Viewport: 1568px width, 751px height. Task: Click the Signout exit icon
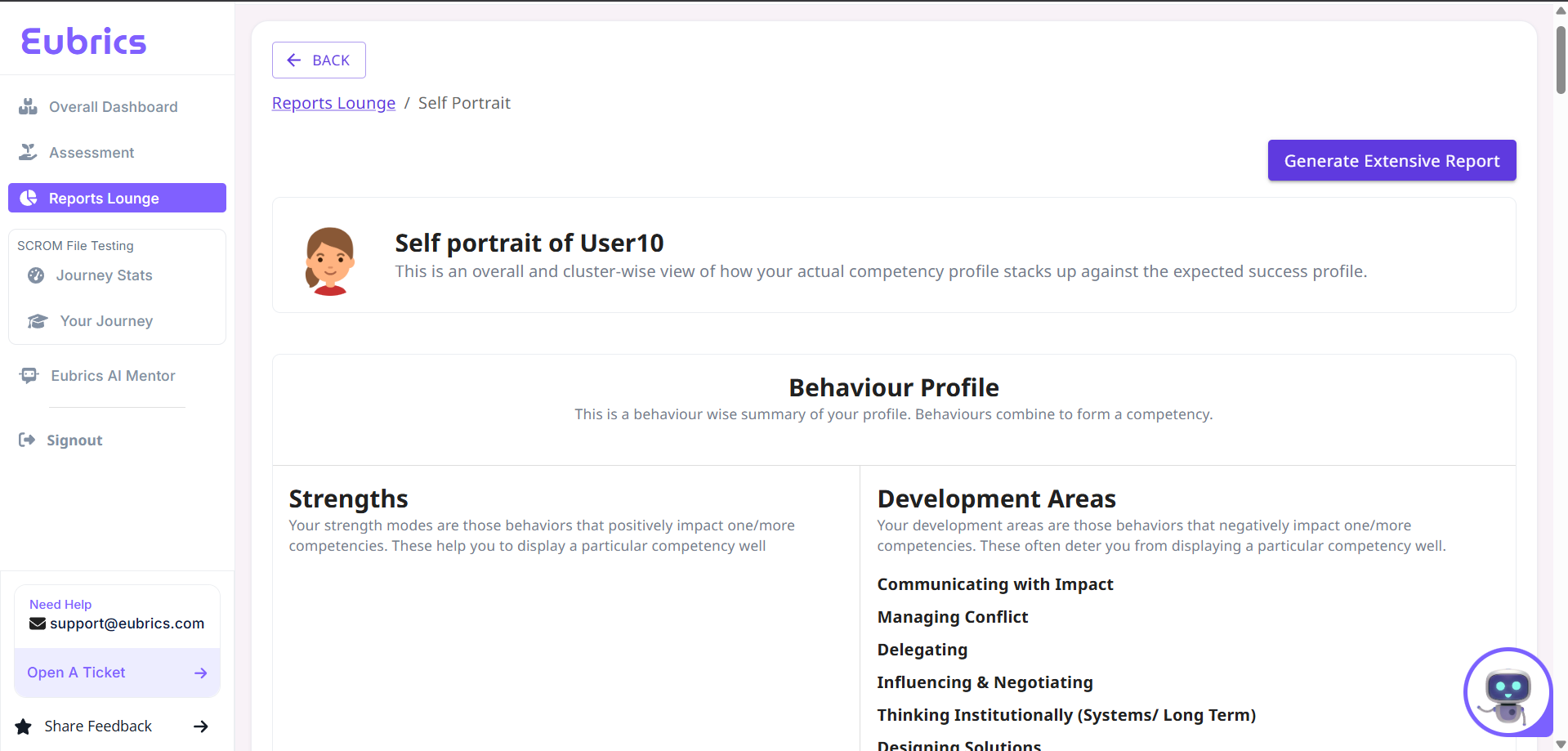click(26, 440)
